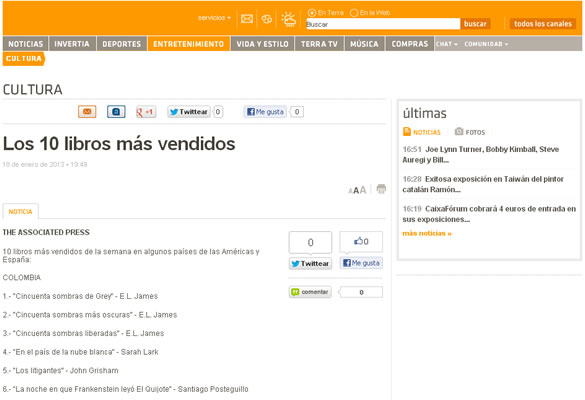Click top Facebook Me gusta button

tap(265, 112)
